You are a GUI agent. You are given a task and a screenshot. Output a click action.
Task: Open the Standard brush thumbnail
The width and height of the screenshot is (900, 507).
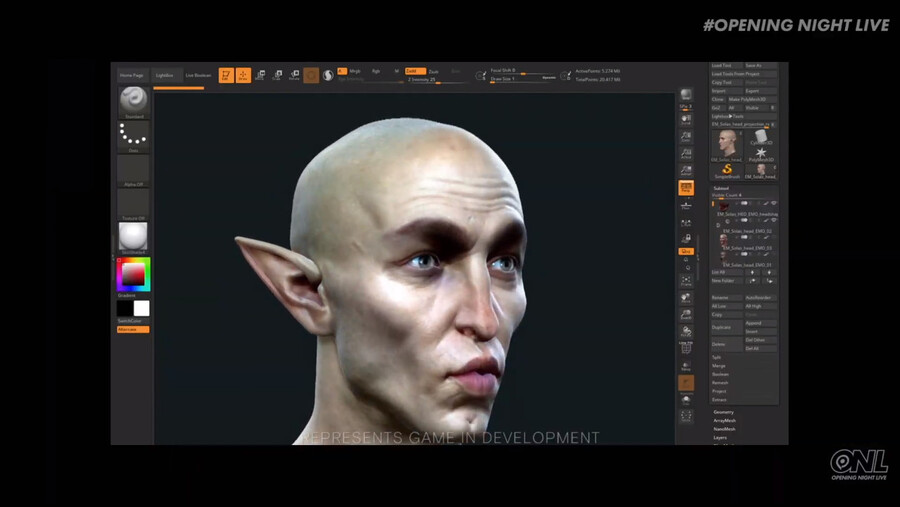pos(133,100)
